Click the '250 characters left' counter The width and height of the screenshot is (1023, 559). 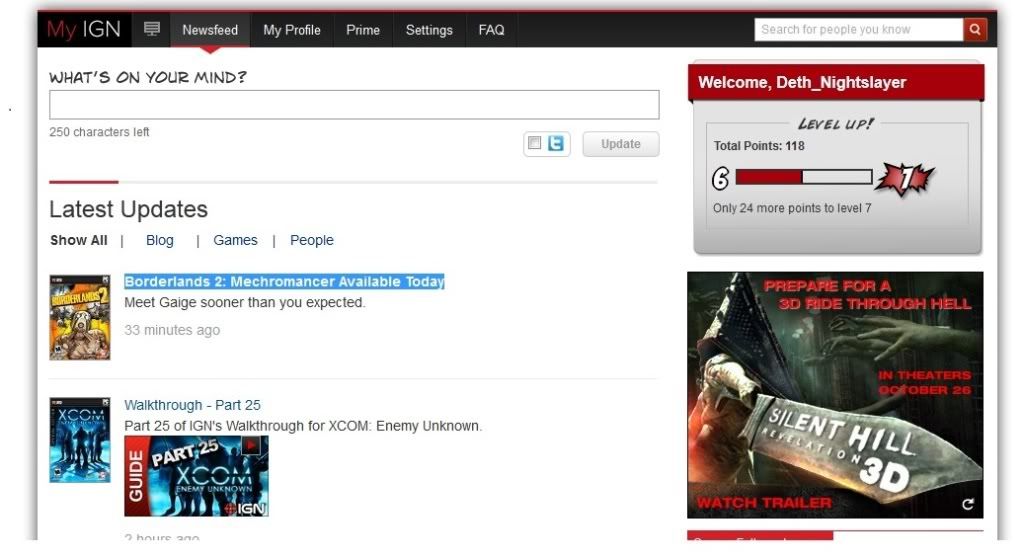[x=99, y=132]
